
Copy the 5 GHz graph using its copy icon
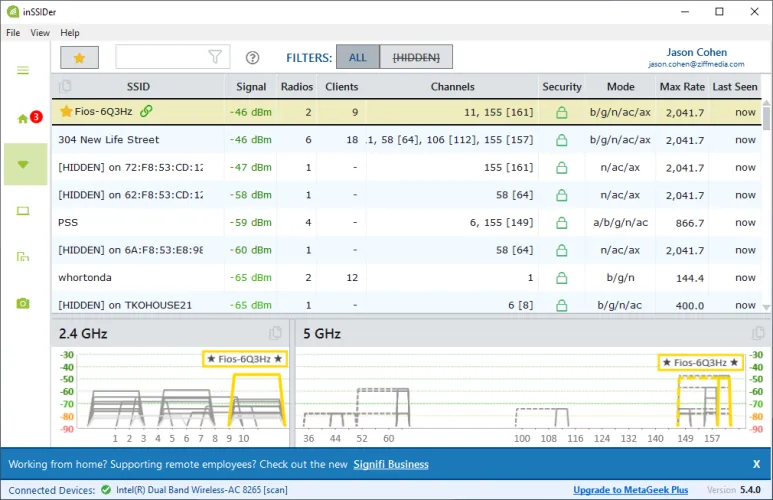coord(758,333)
